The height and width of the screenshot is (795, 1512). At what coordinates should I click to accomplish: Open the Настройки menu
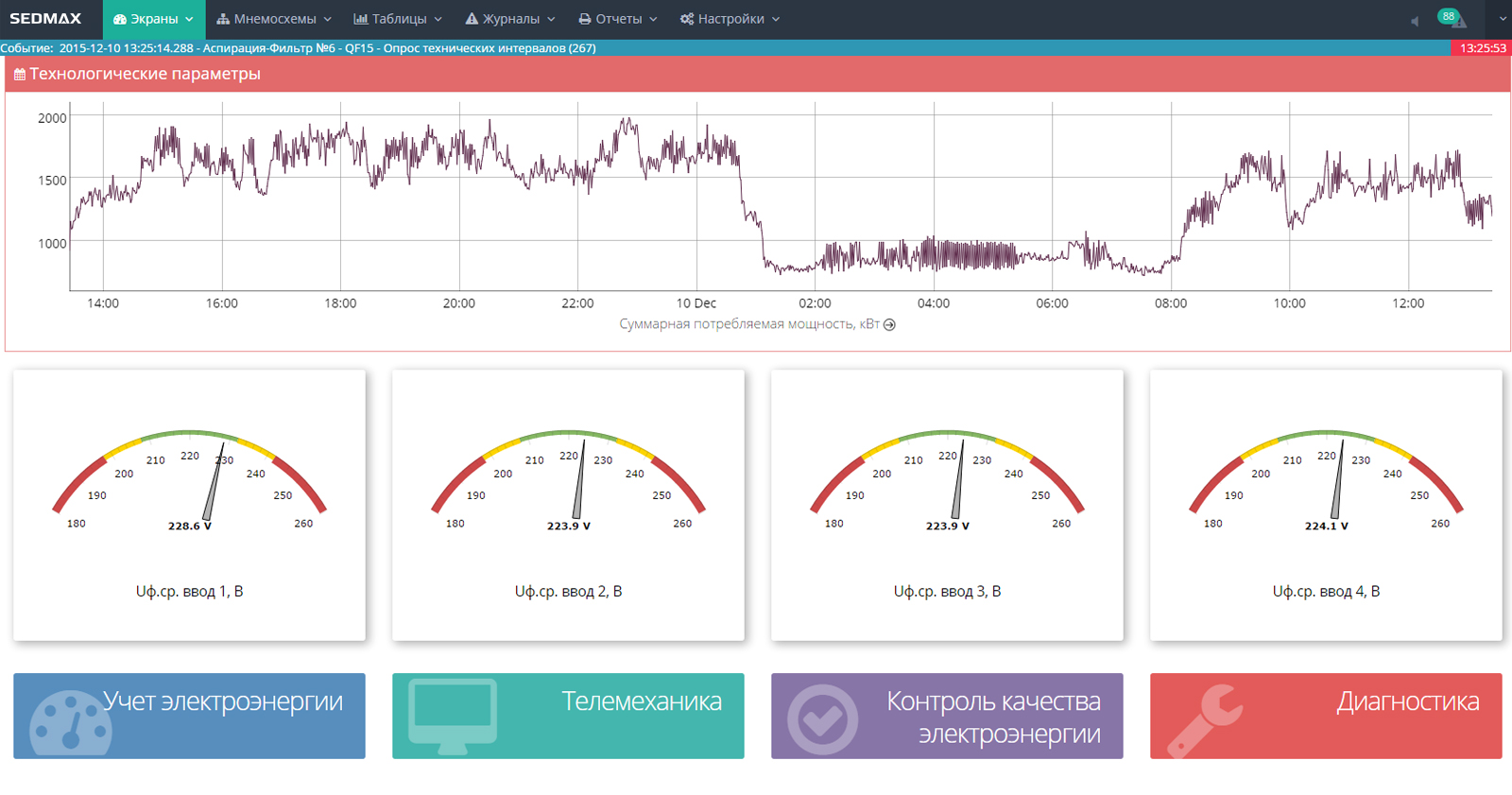(730, 19)
